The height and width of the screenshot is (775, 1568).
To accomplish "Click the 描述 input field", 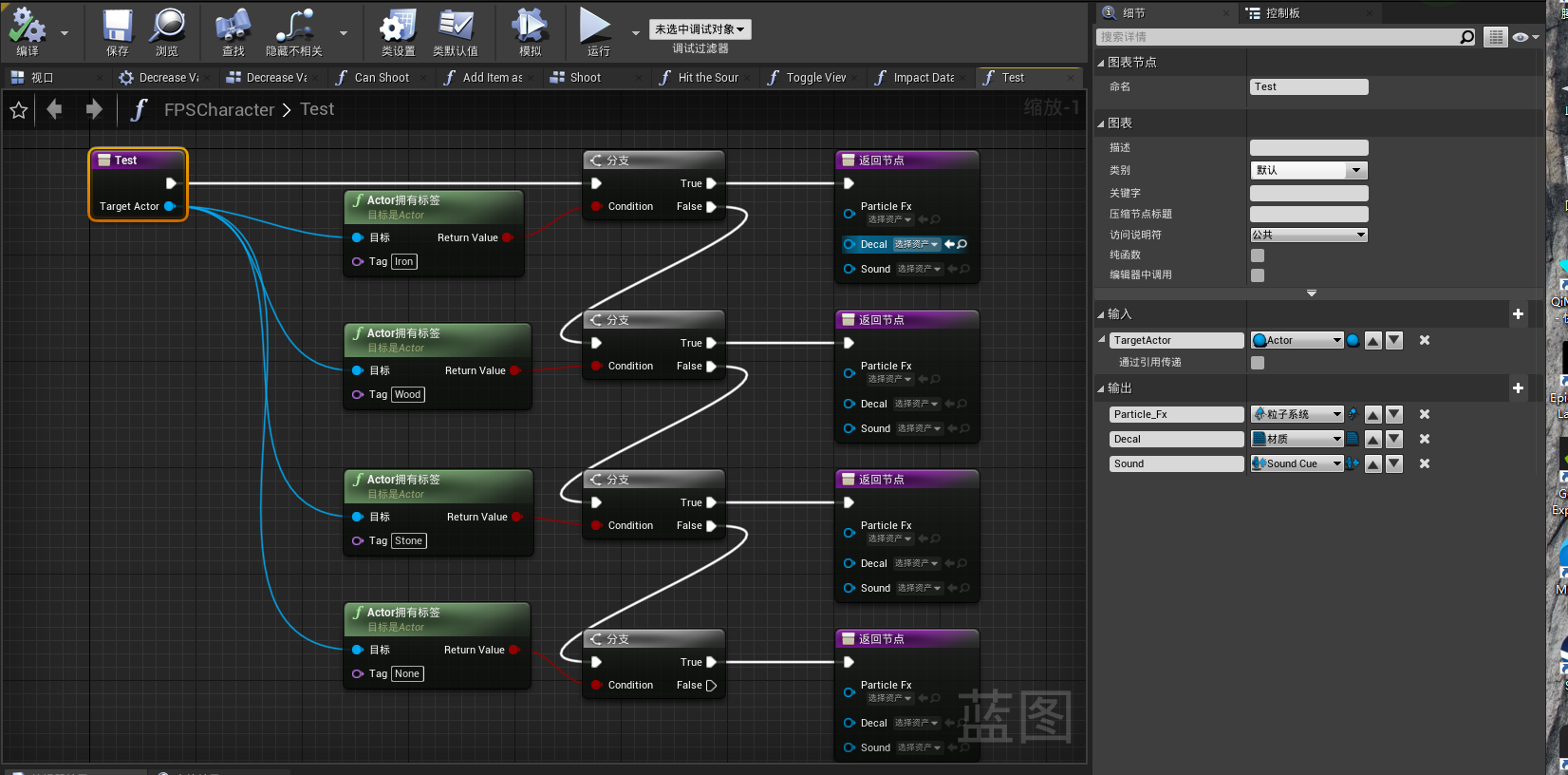I will [1309, 147].
